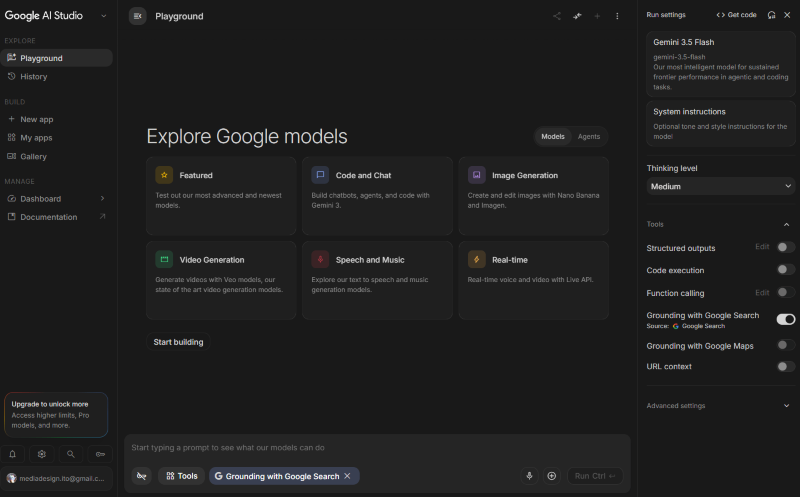Click the add media plus-circle icon
This screenshot has height=497, width=800.
click(552, 476)
